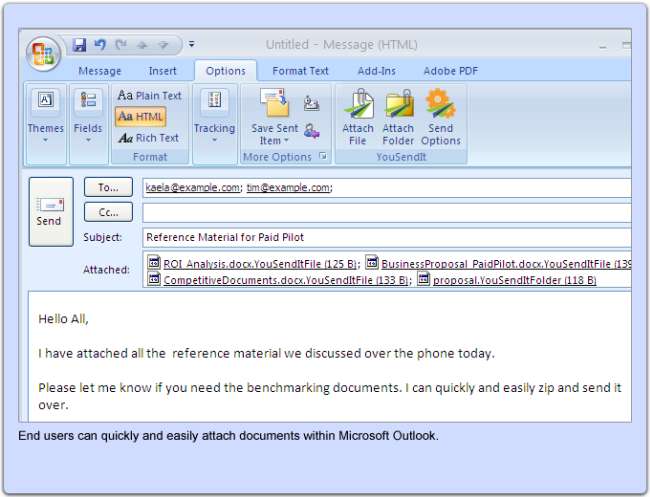The image size is (650, 497).
Task: Click the proposal folder attachment icon
Action: point(423,279)
